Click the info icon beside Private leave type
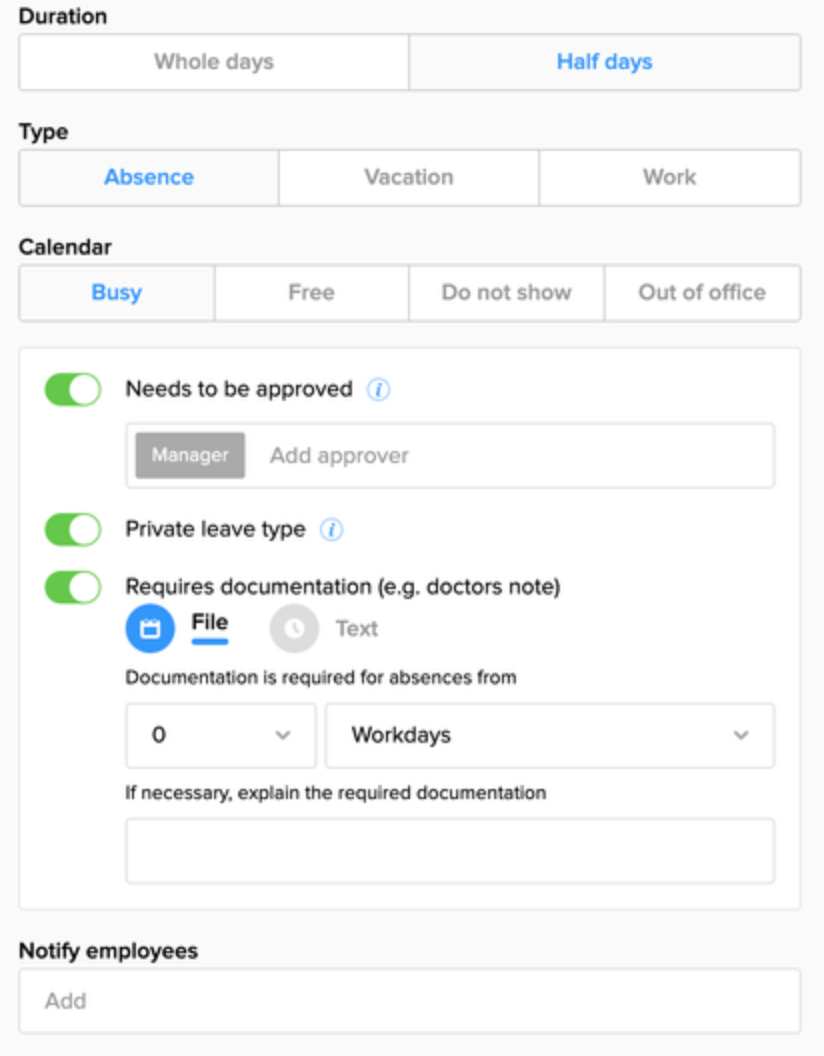 [331, 530]
